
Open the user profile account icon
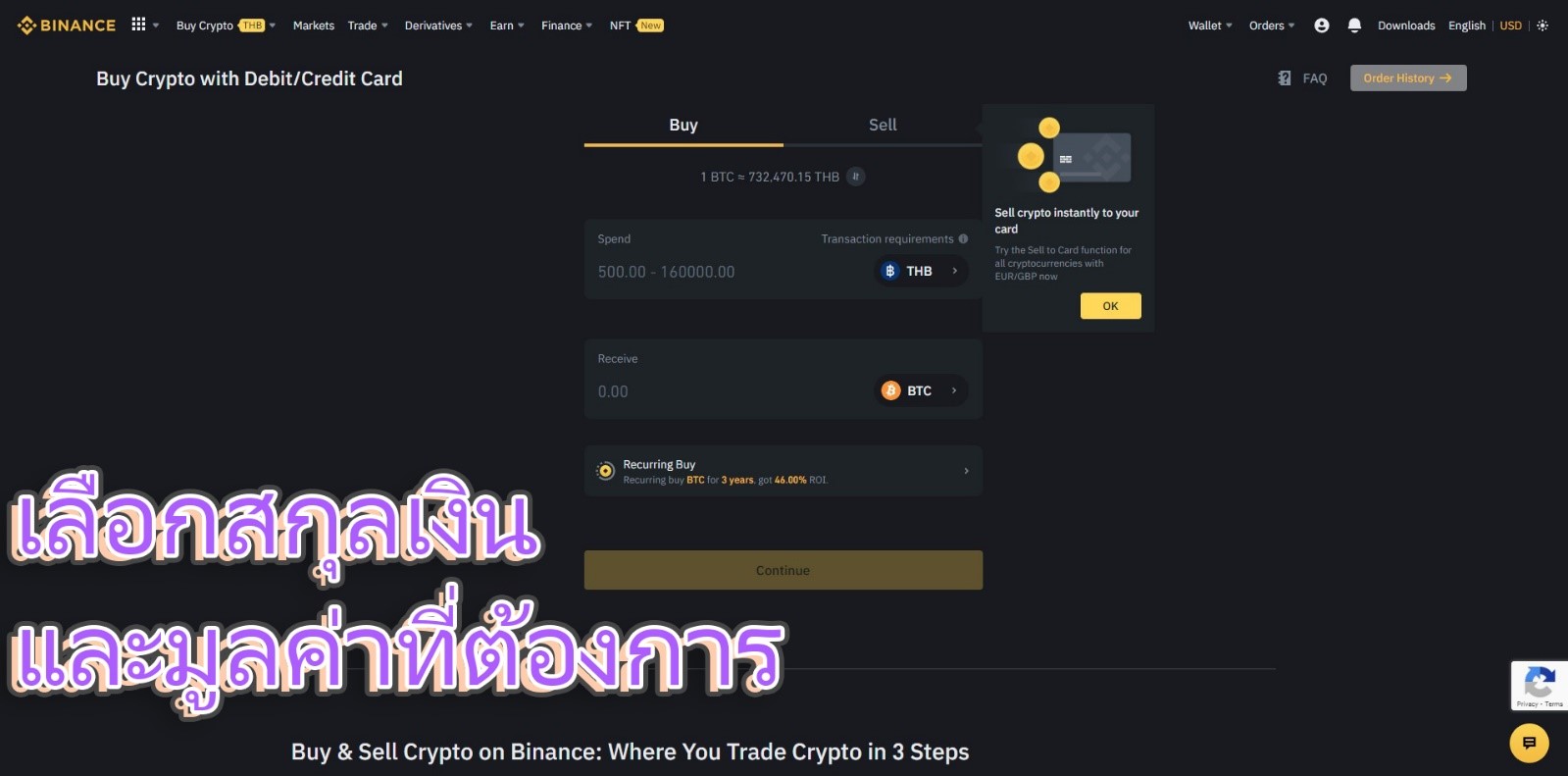[1322, 26]
